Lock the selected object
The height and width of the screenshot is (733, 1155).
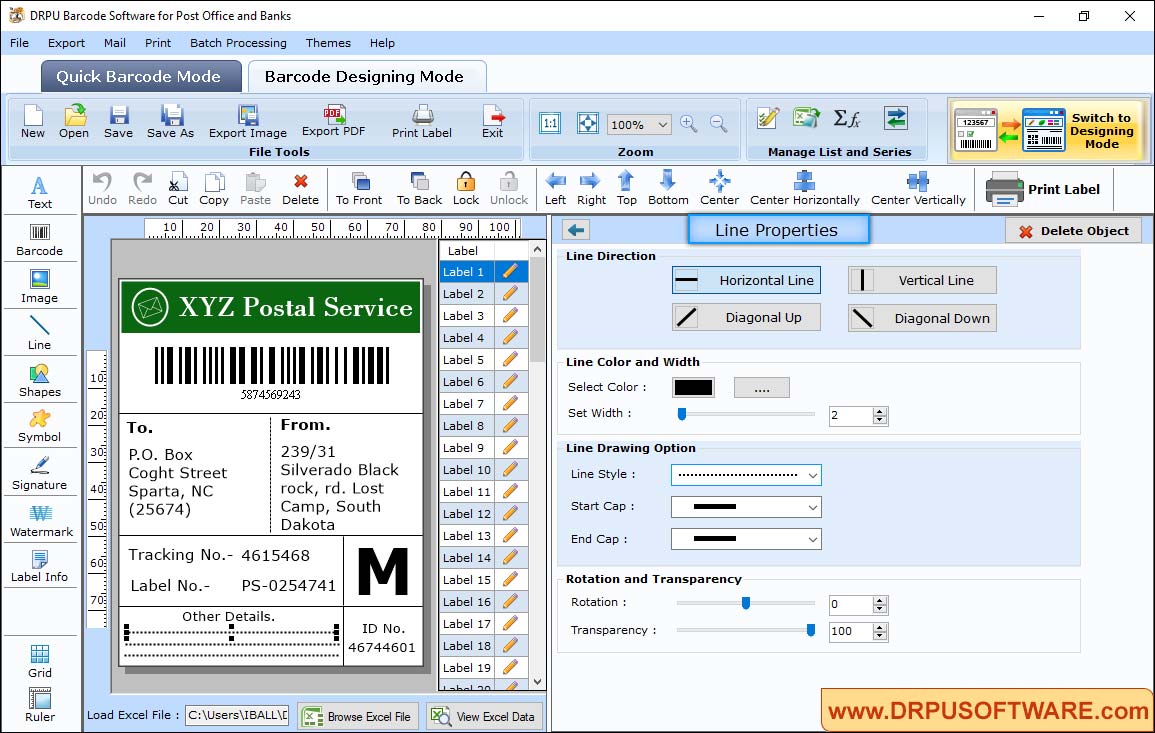pos(466,189)
